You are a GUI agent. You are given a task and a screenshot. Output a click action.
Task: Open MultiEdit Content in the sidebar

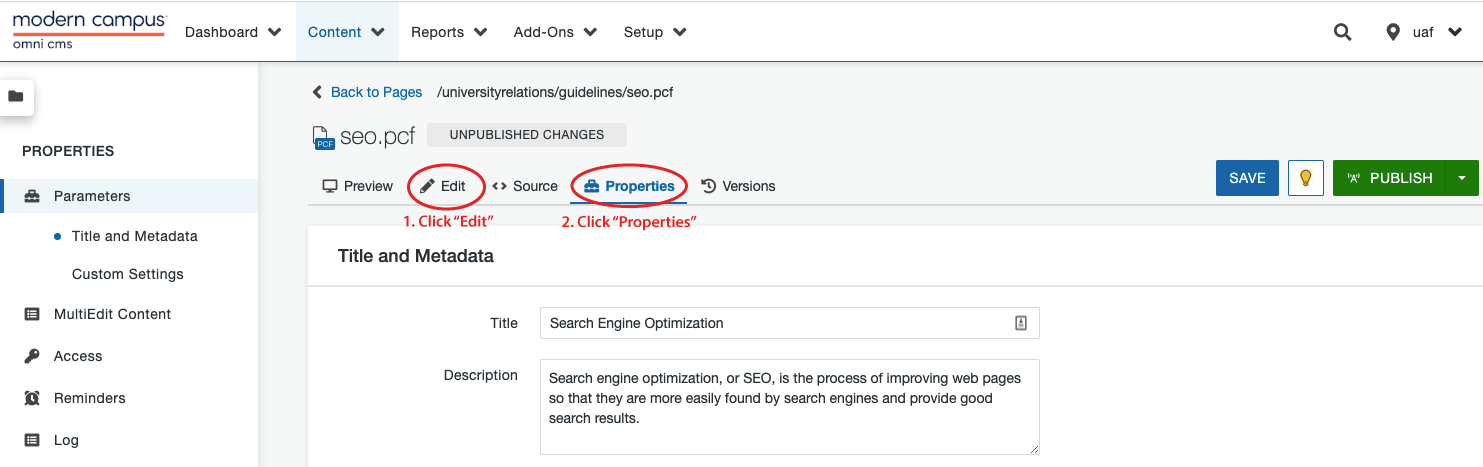(112, 314)
